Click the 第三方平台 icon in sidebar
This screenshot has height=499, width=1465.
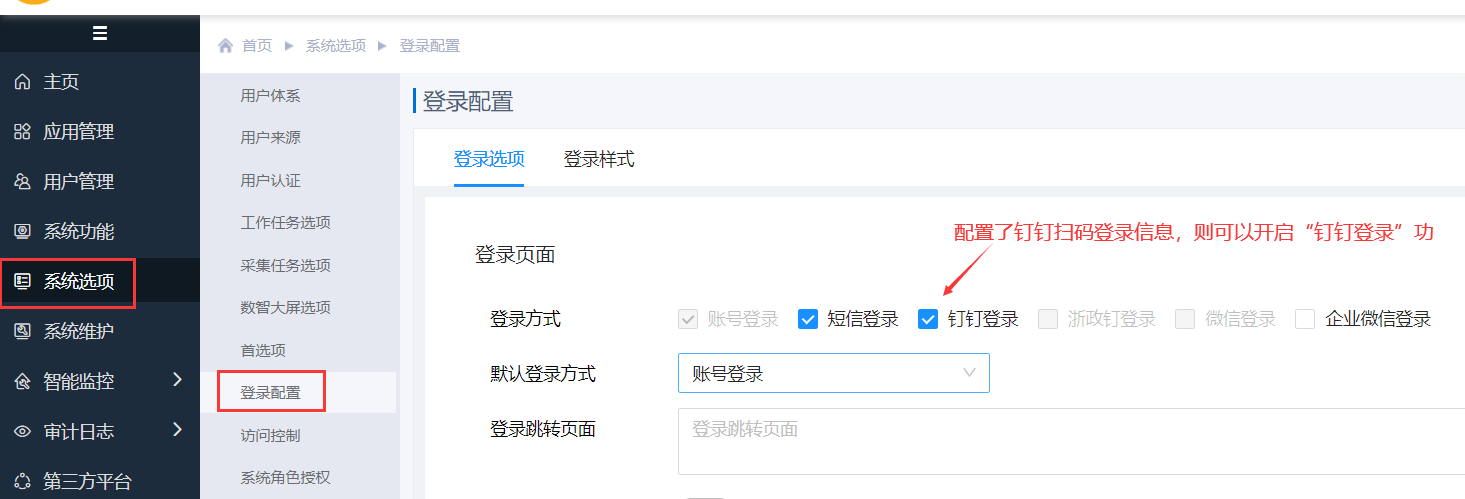(22, 481)
